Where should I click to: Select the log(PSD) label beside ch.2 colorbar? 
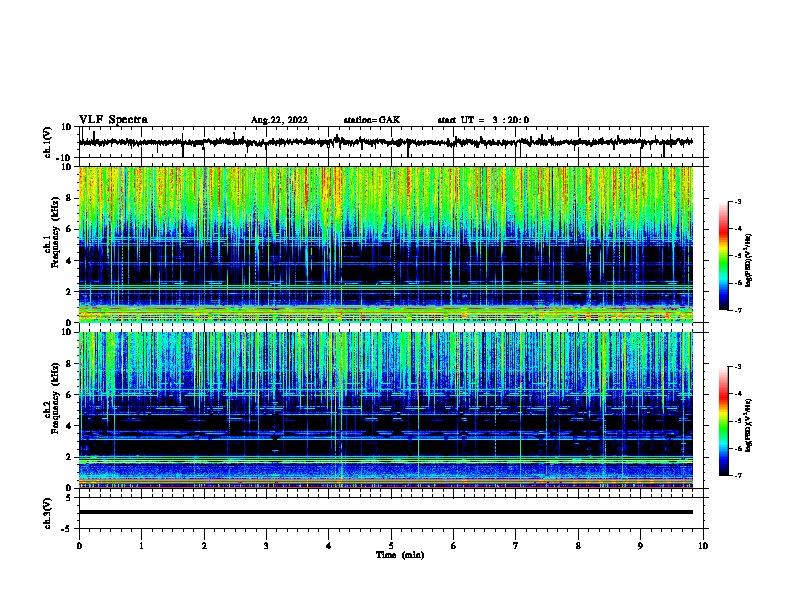coord(748,425)
